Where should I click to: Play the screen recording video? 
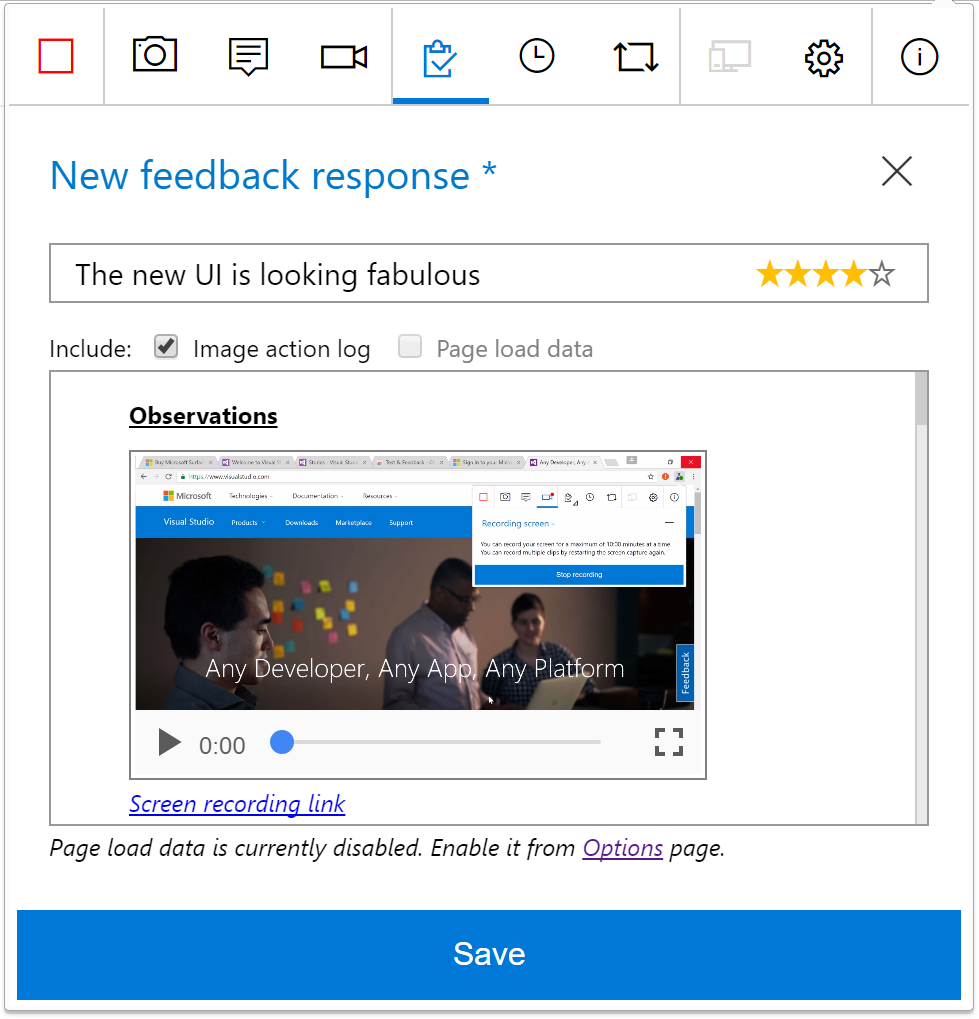169,743
